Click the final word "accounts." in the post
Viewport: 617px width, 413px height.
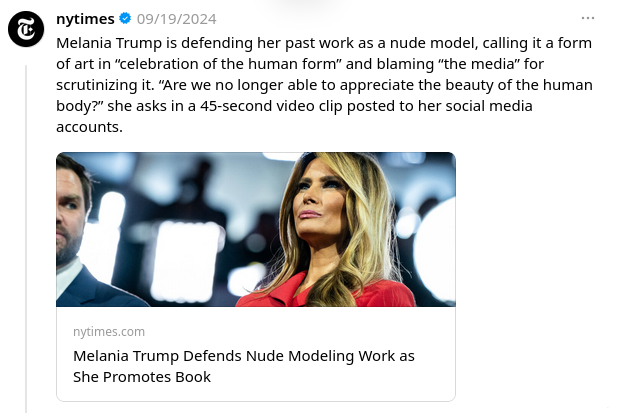click(x=89, y=127)
